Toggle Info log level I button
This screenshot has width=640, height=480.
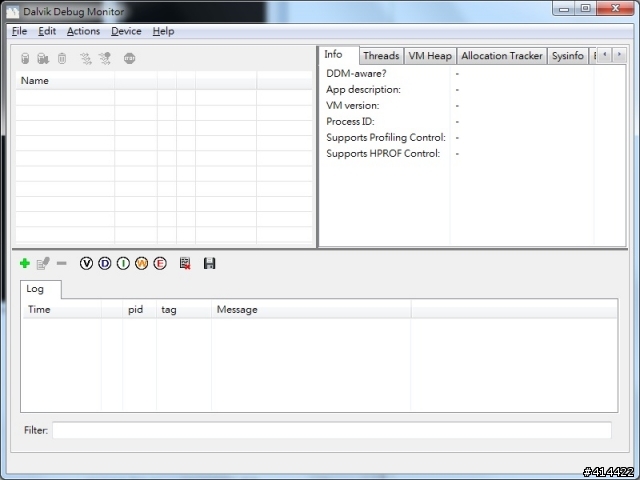[x=123, y=263]
